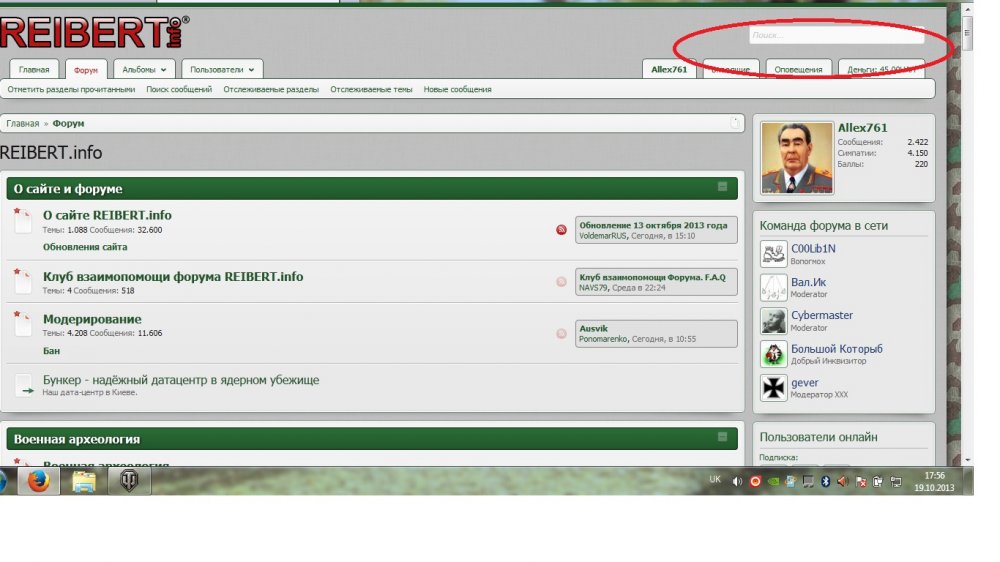The height and width of the screenshot is (562, 1000).
Task: Open Cybermaster avatar in forum team list
Action: click(x=774, y=321)
